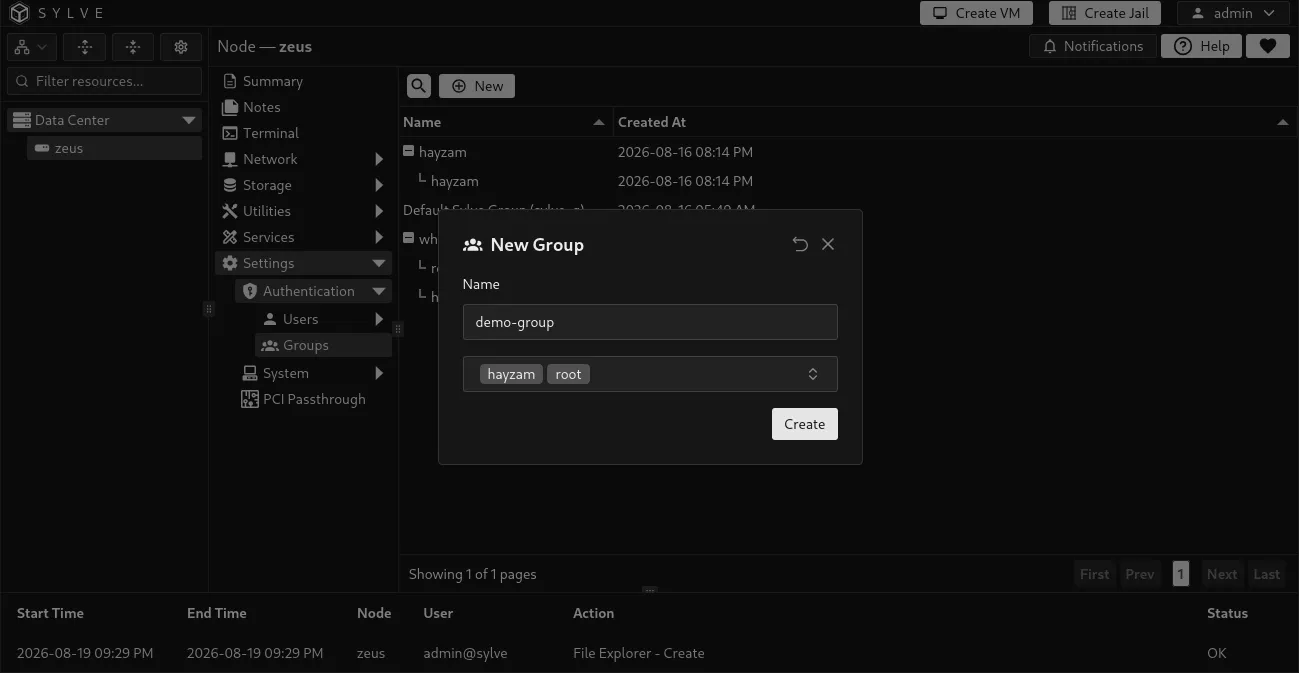Click the Next pagination button
This screenshot has height=673, width=1299.
(x=1221, y=574)
